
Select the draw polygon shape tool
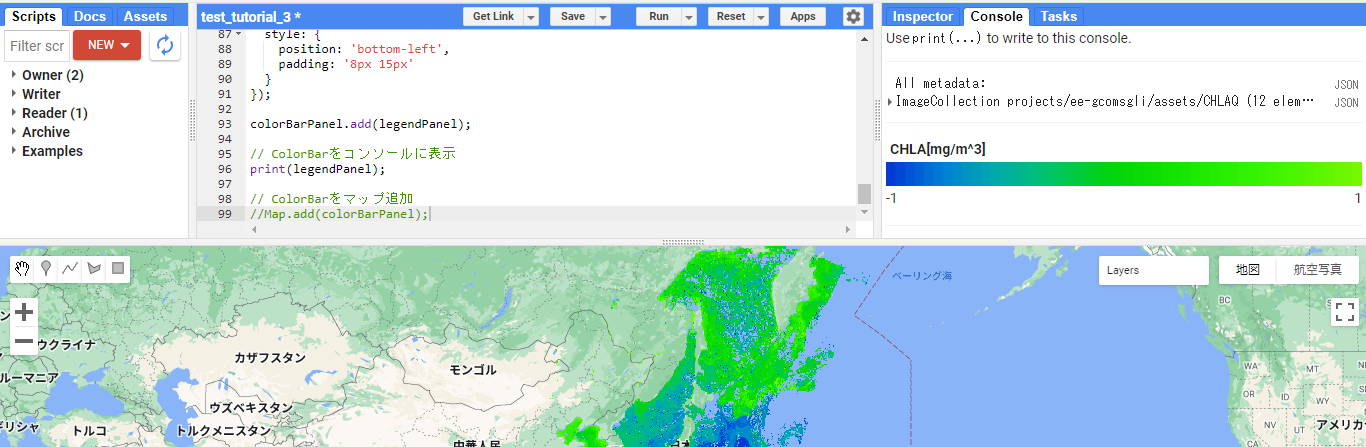pos(94,269)
